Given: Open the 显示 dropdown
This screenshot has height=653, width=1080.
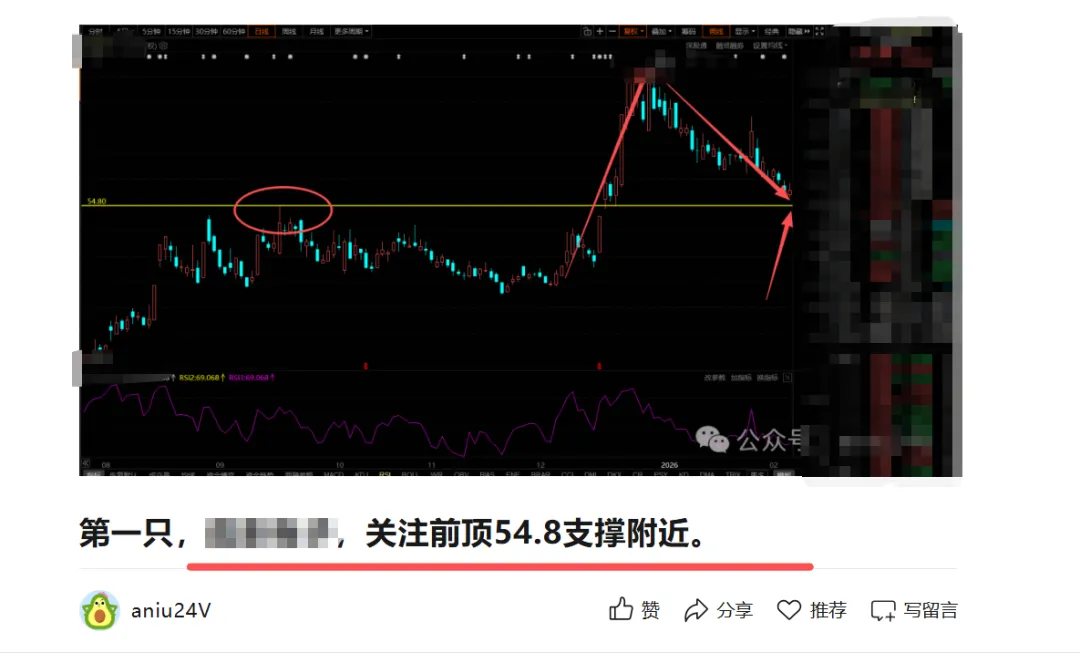Looking at the screenshot, I should point(745,32).
